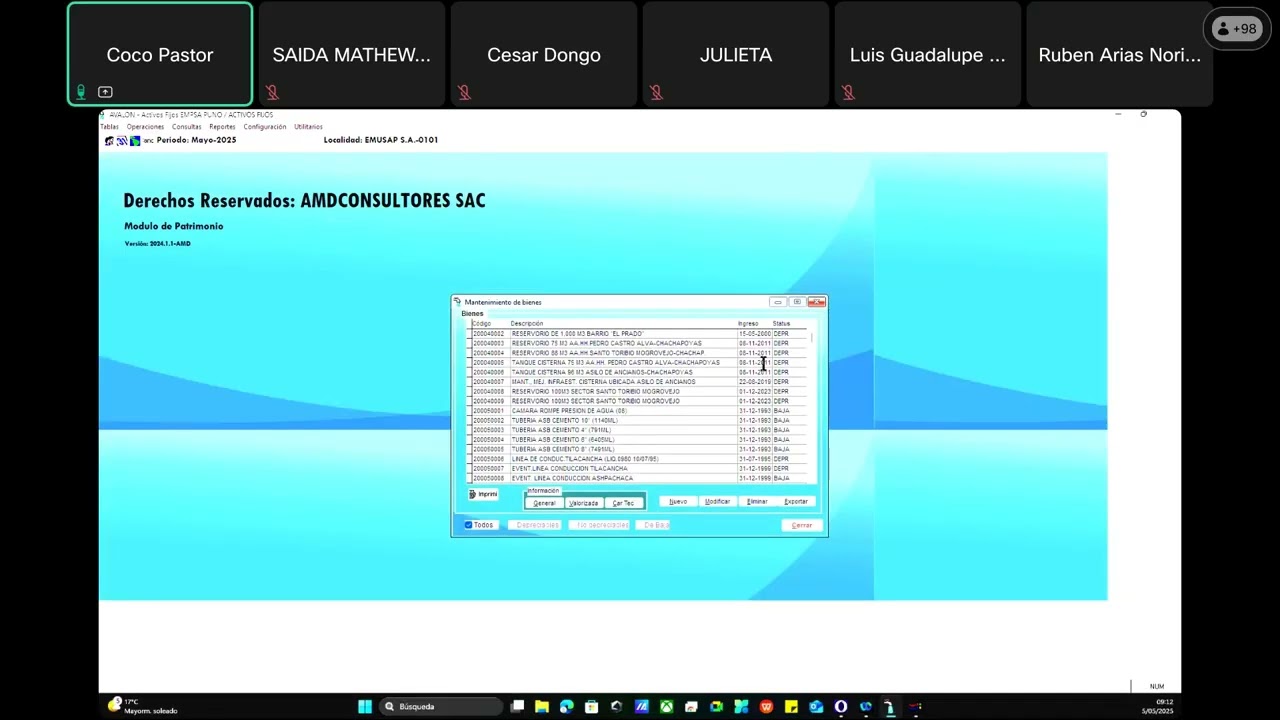Screen dimensions: 1280x720
Task: Select row TUBERIA ASB CEMENTO 4" (791ML)
Action: tap(638, 430)
